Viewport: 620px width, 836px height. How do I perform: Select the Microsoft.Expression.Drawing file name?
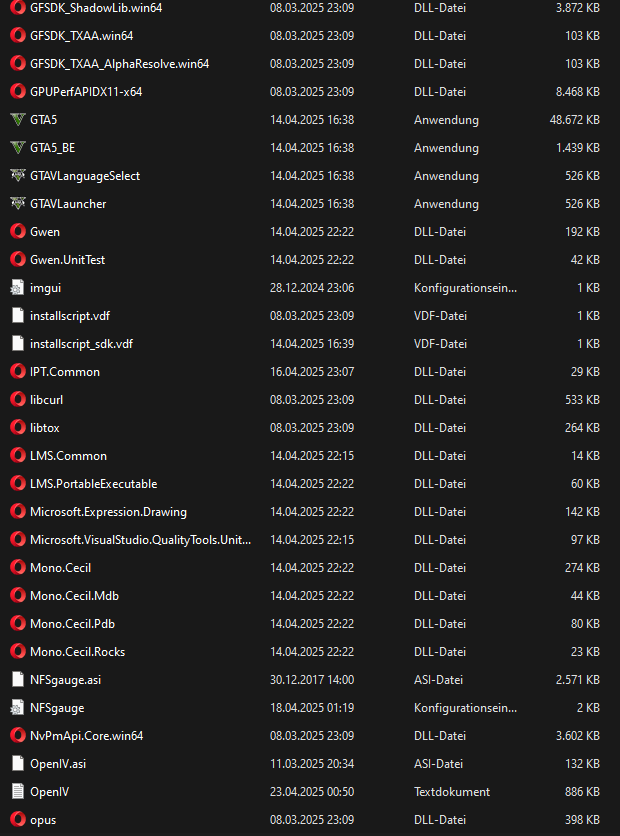108,512
